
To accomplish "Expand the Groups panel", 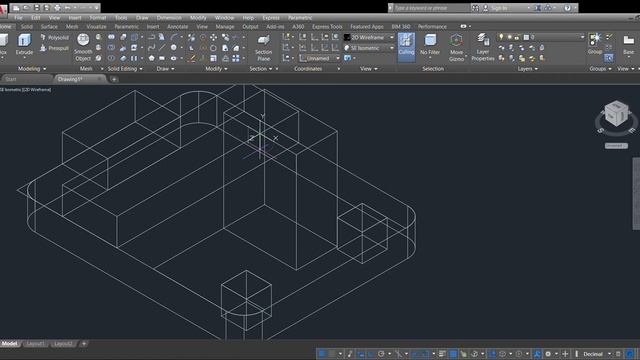I will point(600,69).
